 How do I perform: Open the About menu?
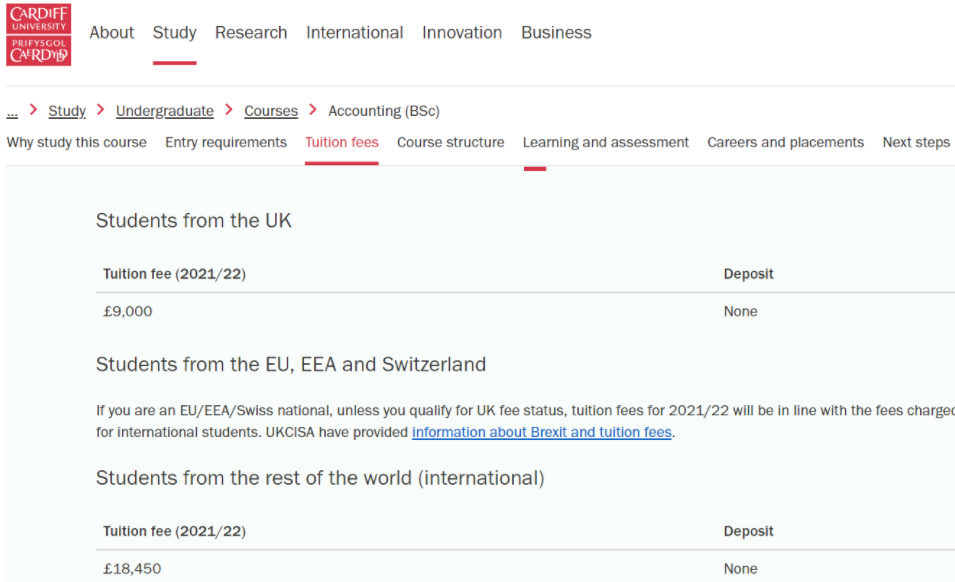[x=111, y=33]
